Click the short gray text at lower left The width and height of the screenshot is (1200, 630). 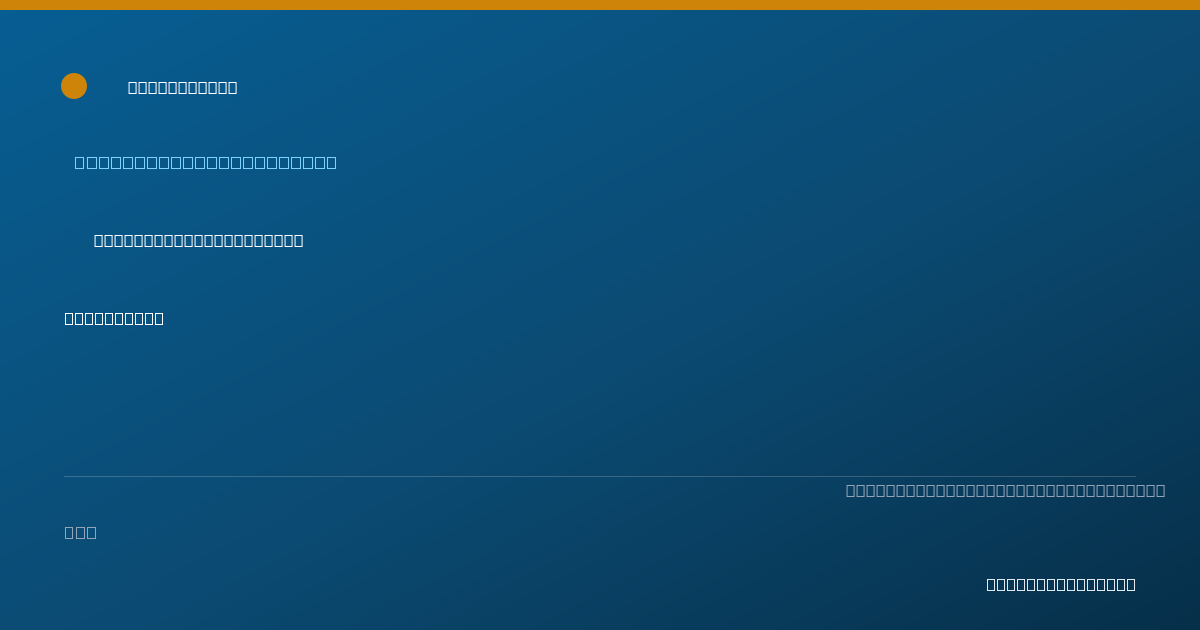click(x=81, y=532)
